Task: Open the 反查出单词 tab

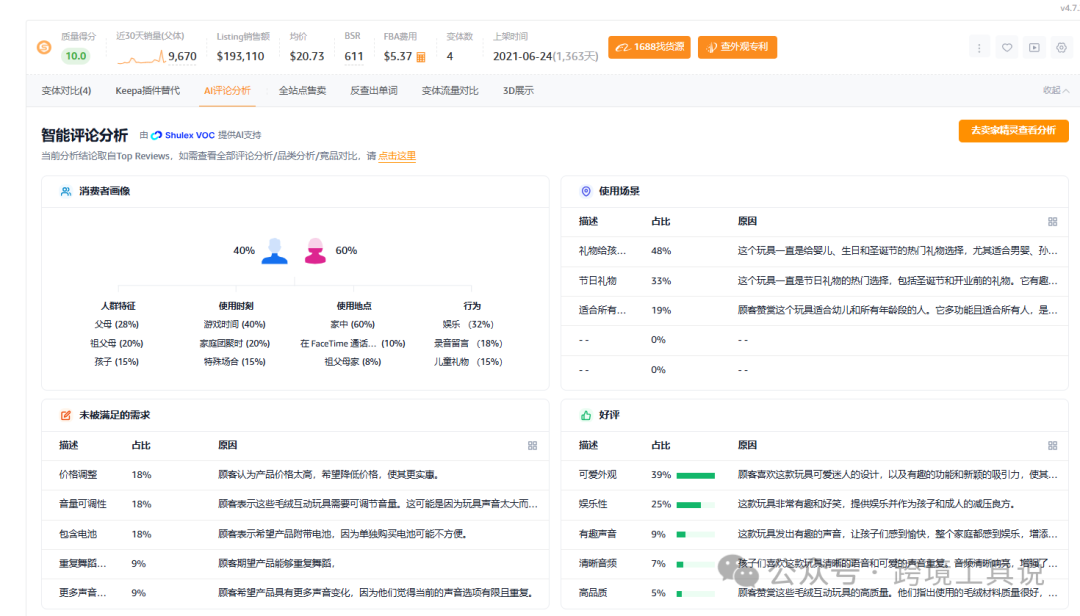Action: [x=374, y=90]
